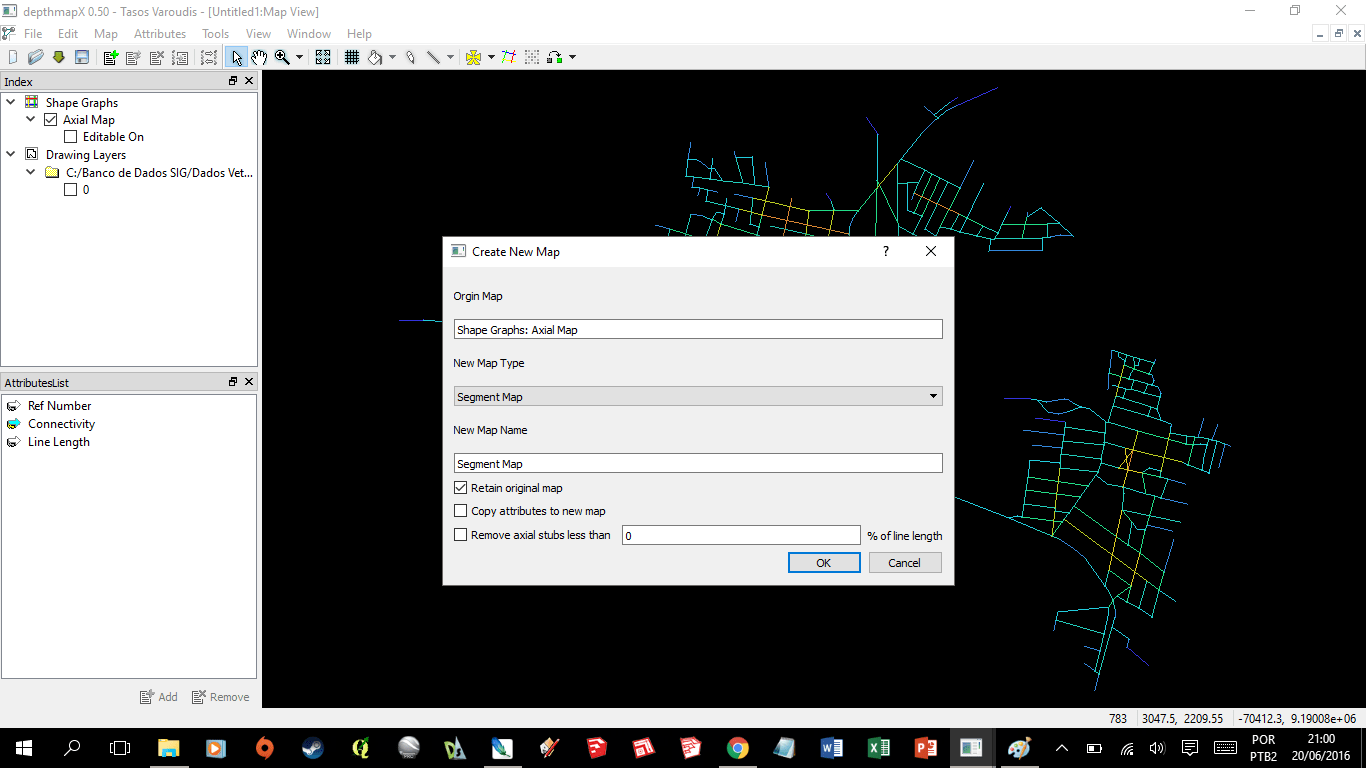Open the New Map Type dropdown
The width and height of the screenshot is (1366, 768).
click(x=697, y=397)
